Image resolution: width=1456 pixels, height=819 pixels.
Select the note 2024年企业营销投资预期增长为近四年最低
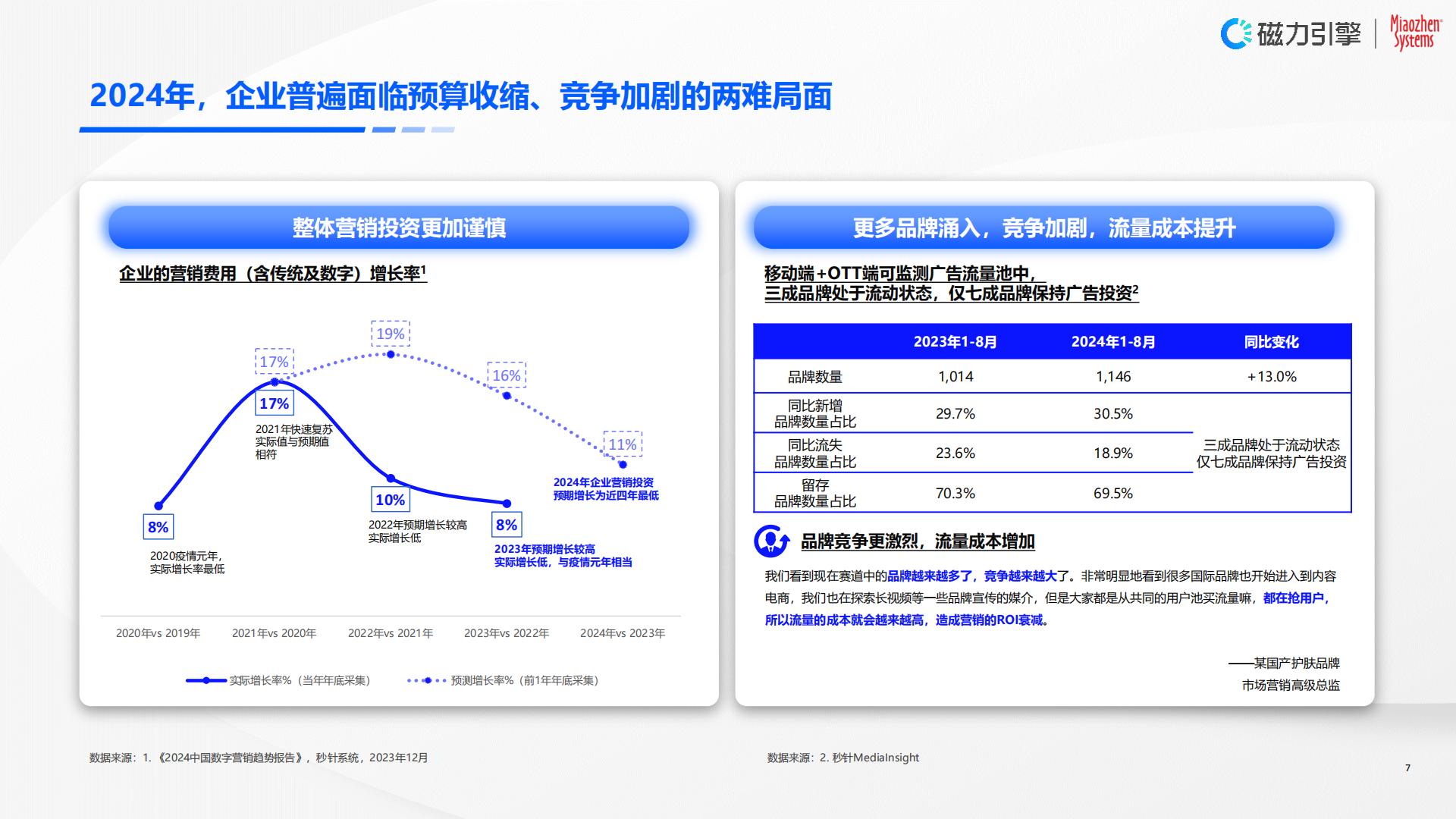[x=606, y=488]
